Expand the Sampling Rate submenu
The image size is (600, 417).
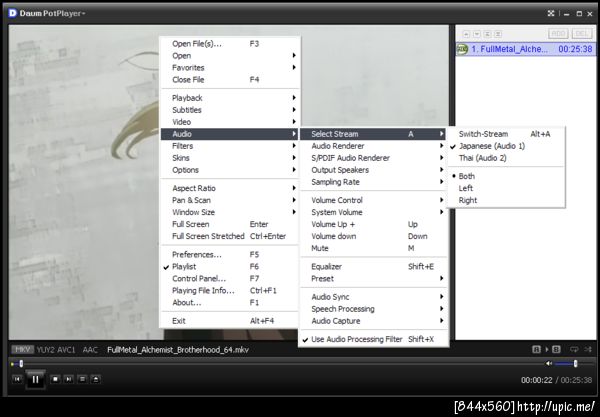[373, 182]
